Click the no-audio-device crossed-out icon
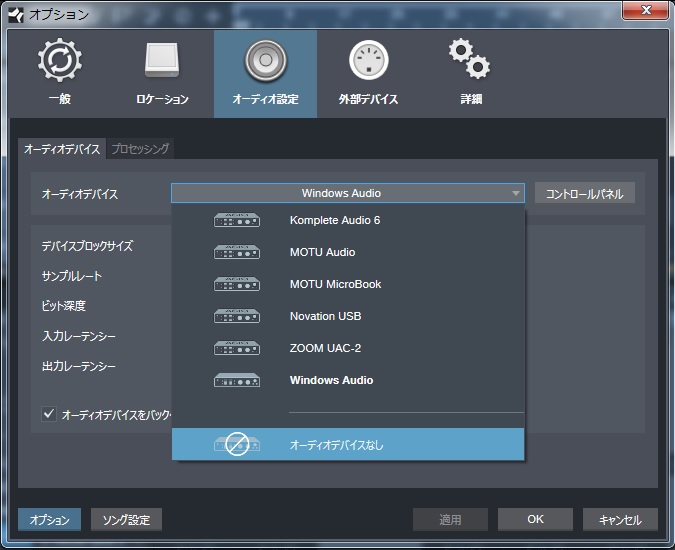Viewport: 675px width, 550px height. tap(237, 444)
